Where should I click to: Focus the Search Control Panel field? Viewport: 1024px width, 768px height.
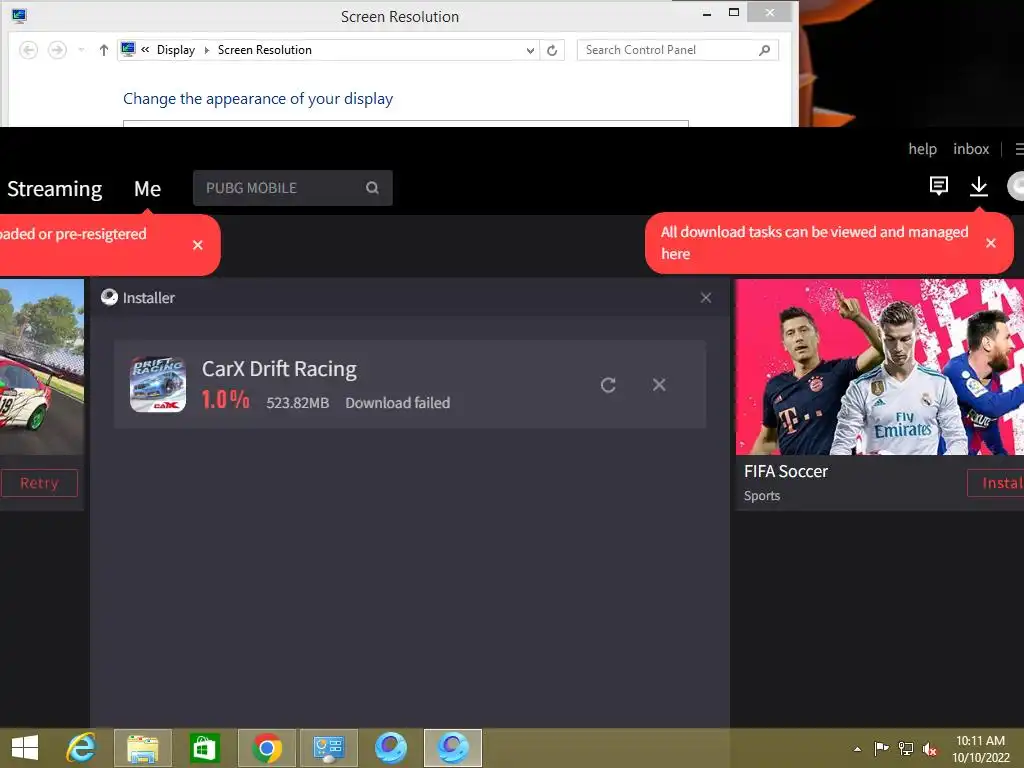(677, 50)
